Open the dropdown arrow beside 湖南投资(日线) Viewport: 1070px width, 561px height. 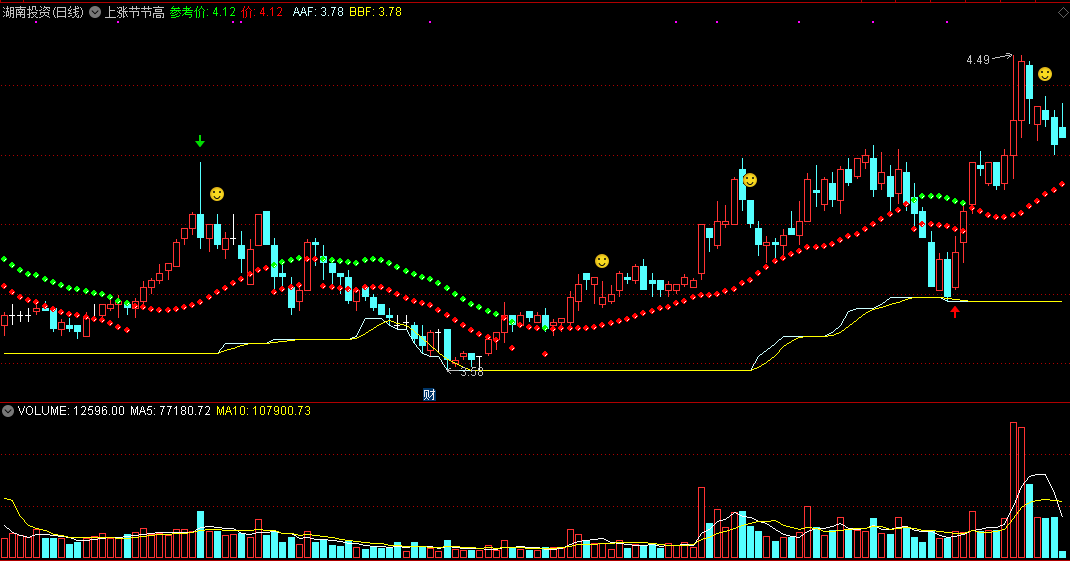pyautogui.click(x=95, y=12)
